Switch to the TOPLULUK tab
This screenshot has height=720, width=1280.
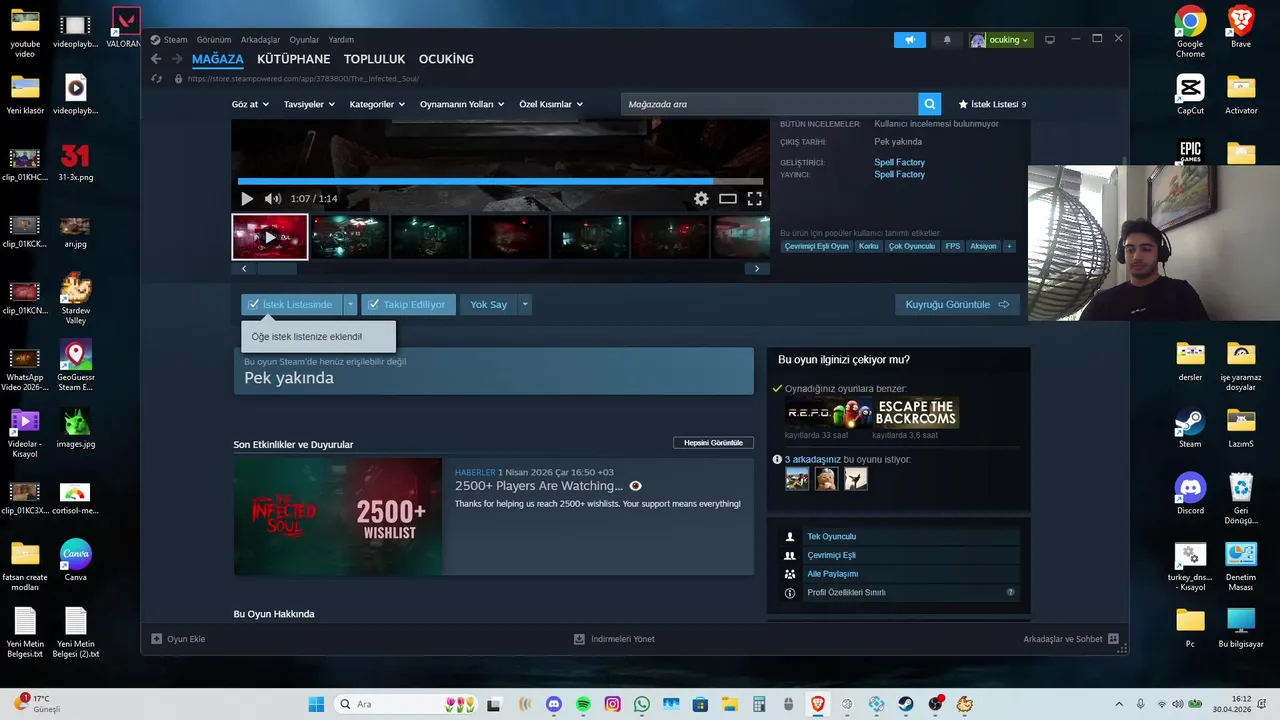click(x=374, y=59)
